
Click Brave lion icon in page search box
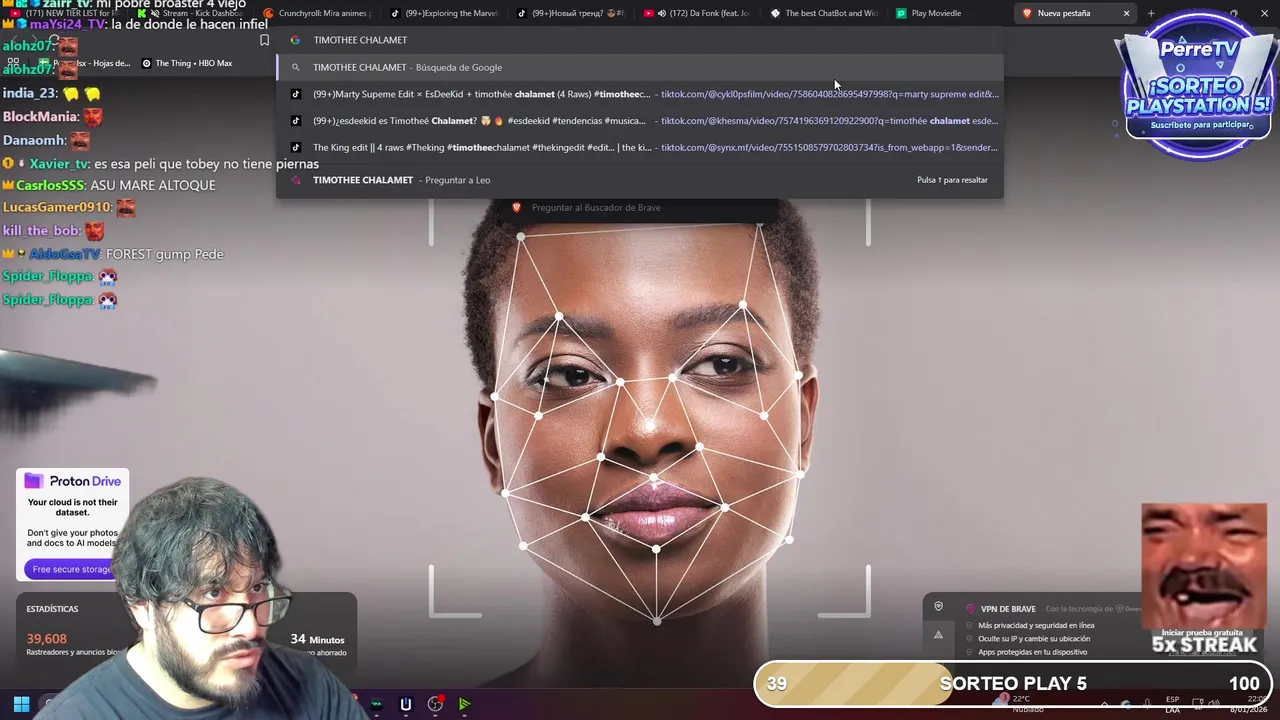pyautogui.click(x=516, y=207)
